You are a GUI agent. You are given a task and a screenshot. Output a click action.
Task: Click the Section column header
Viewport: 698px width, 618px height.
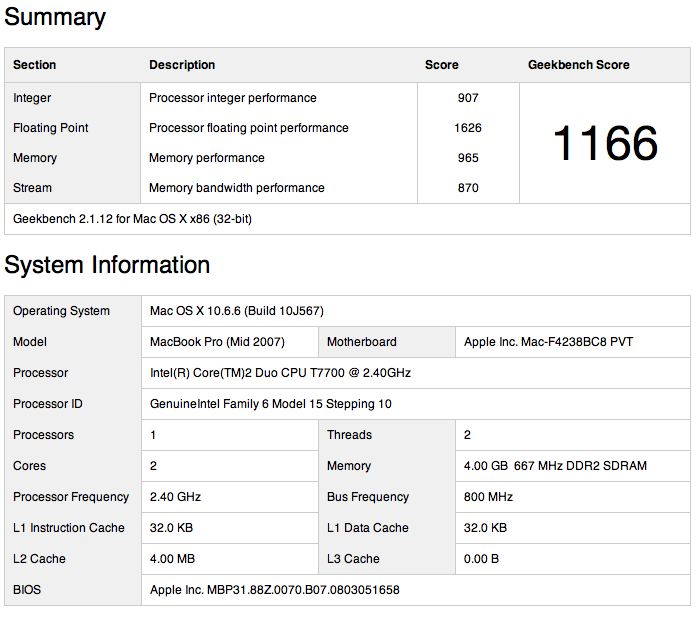click(x=35, y=65)
